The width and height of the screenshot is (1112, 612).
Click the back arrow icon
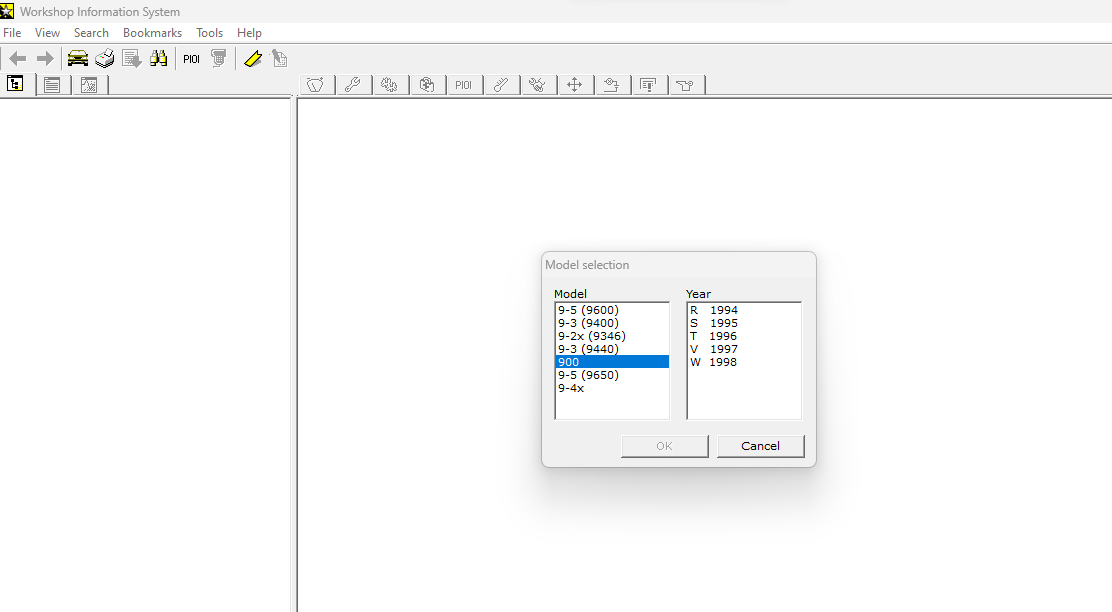[x=18, y=59]
